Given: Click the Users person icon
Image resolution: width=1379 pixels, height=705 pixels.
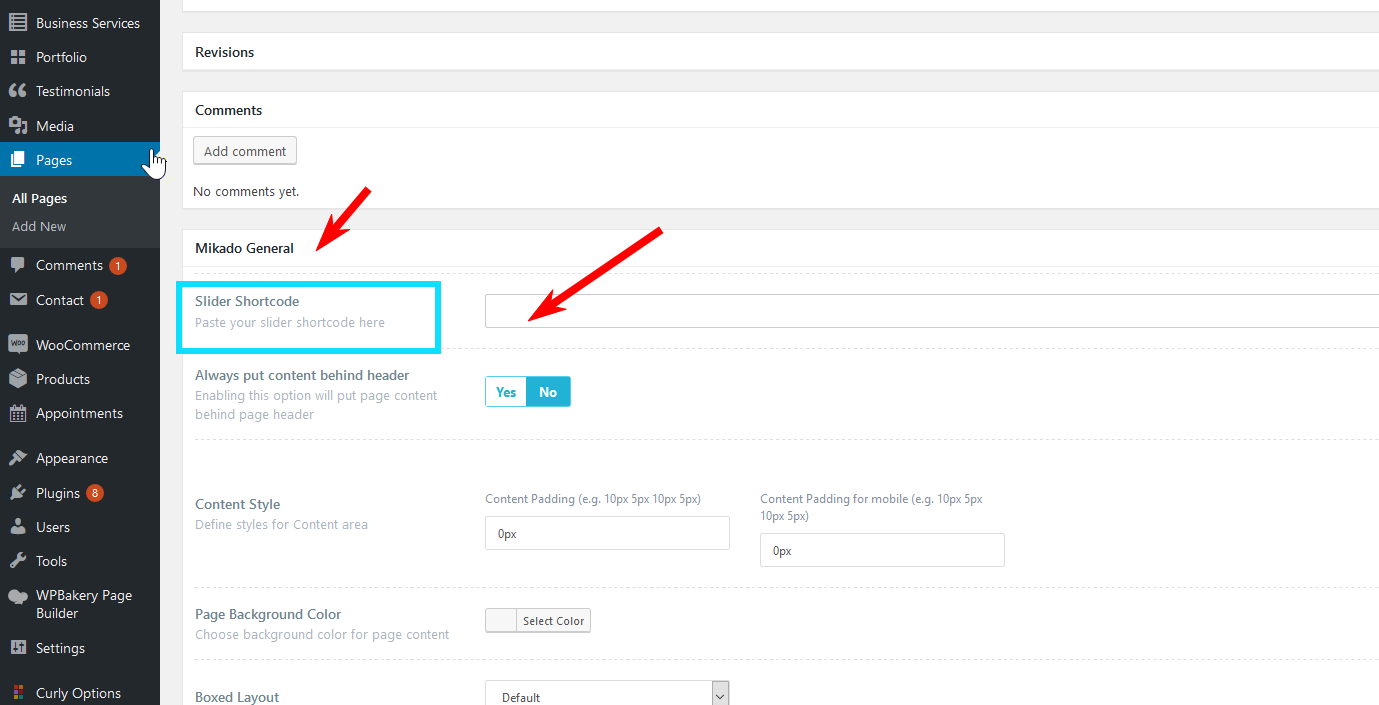Looking at the screenshot, I should (x=18, y=527).
